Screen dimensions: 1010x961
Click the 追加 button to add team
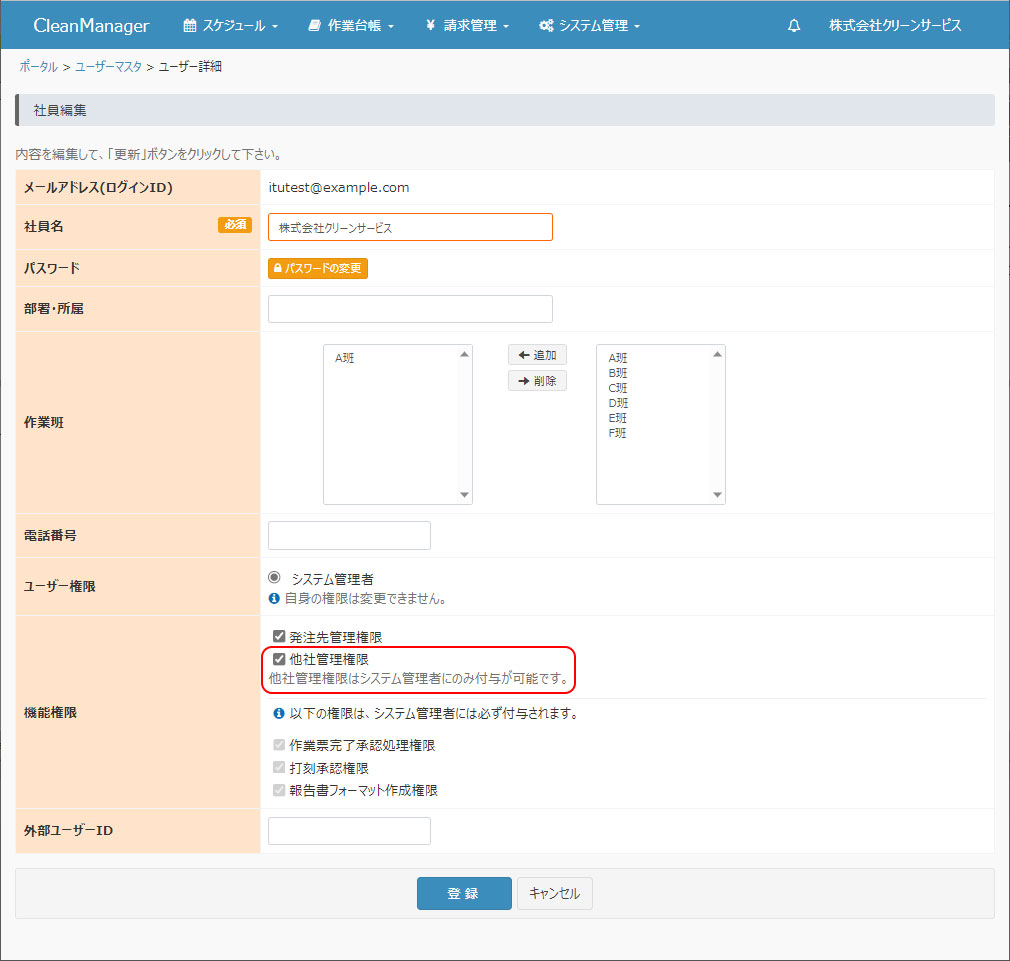tap(537, 356)
